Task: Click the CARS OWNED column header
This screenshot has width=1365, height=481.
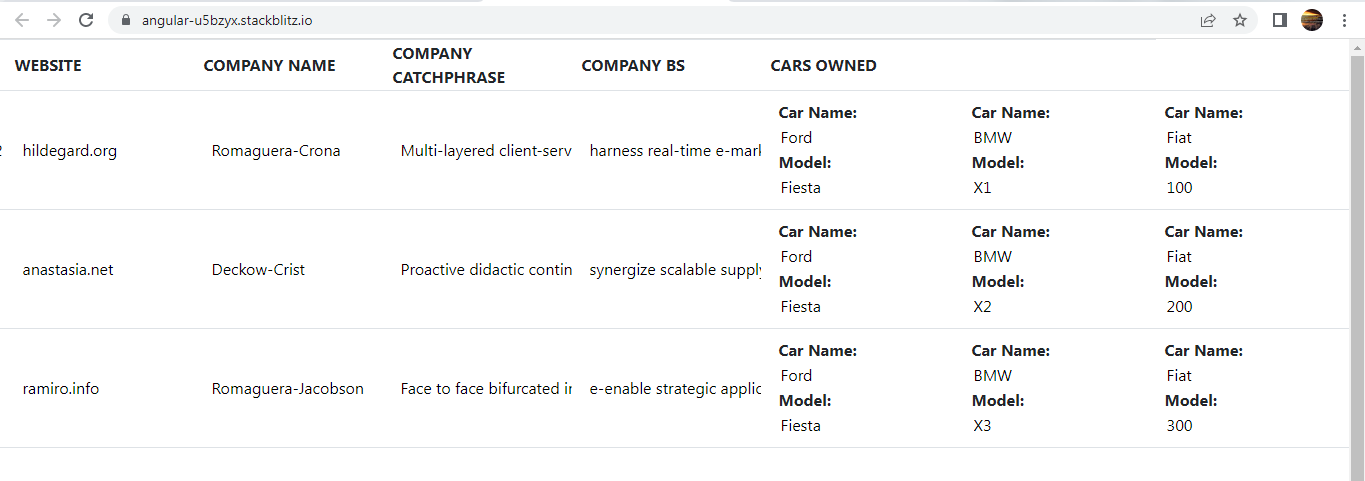Action: tap(823, 66)
